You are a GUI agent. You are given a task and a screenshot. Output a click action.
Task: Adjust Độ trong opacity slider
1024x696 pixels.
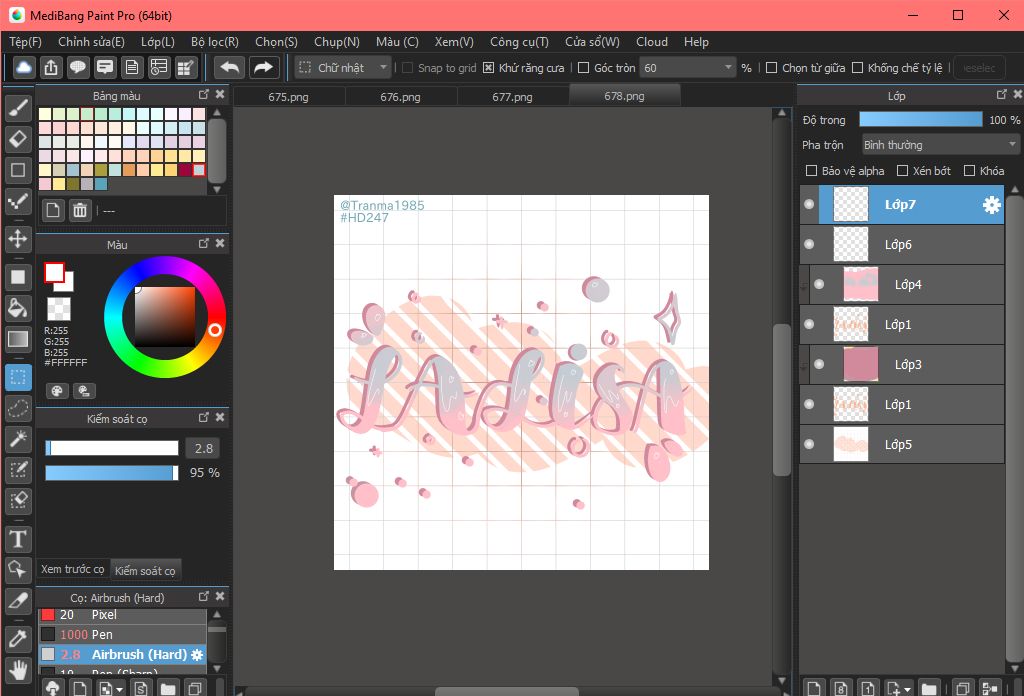[x=921, y=119]
